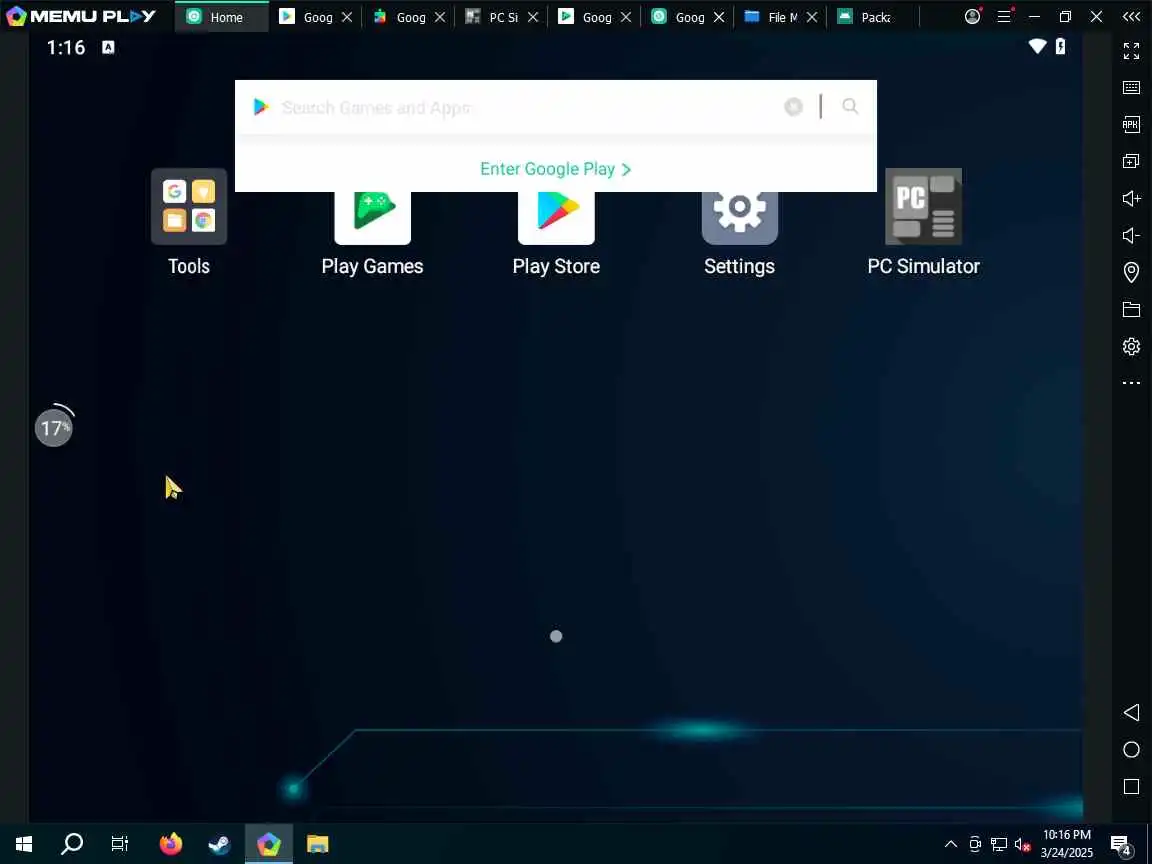Screen dimensions: 1152x864
Task: Open Firefox from the taskbar
Action: coord(170,844)
